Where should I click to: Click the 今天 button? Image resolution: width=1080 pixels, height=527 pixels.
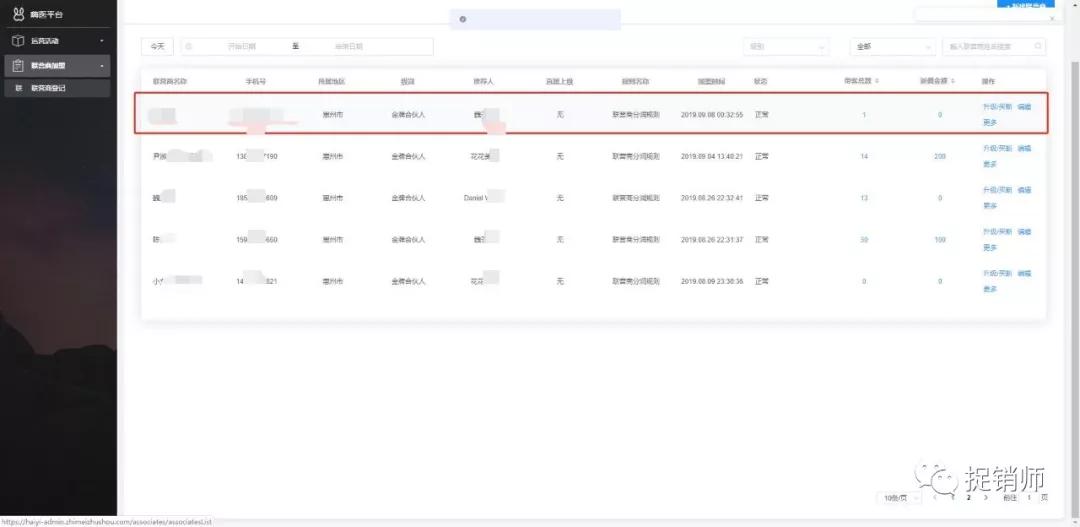click(x=157, y=46)
